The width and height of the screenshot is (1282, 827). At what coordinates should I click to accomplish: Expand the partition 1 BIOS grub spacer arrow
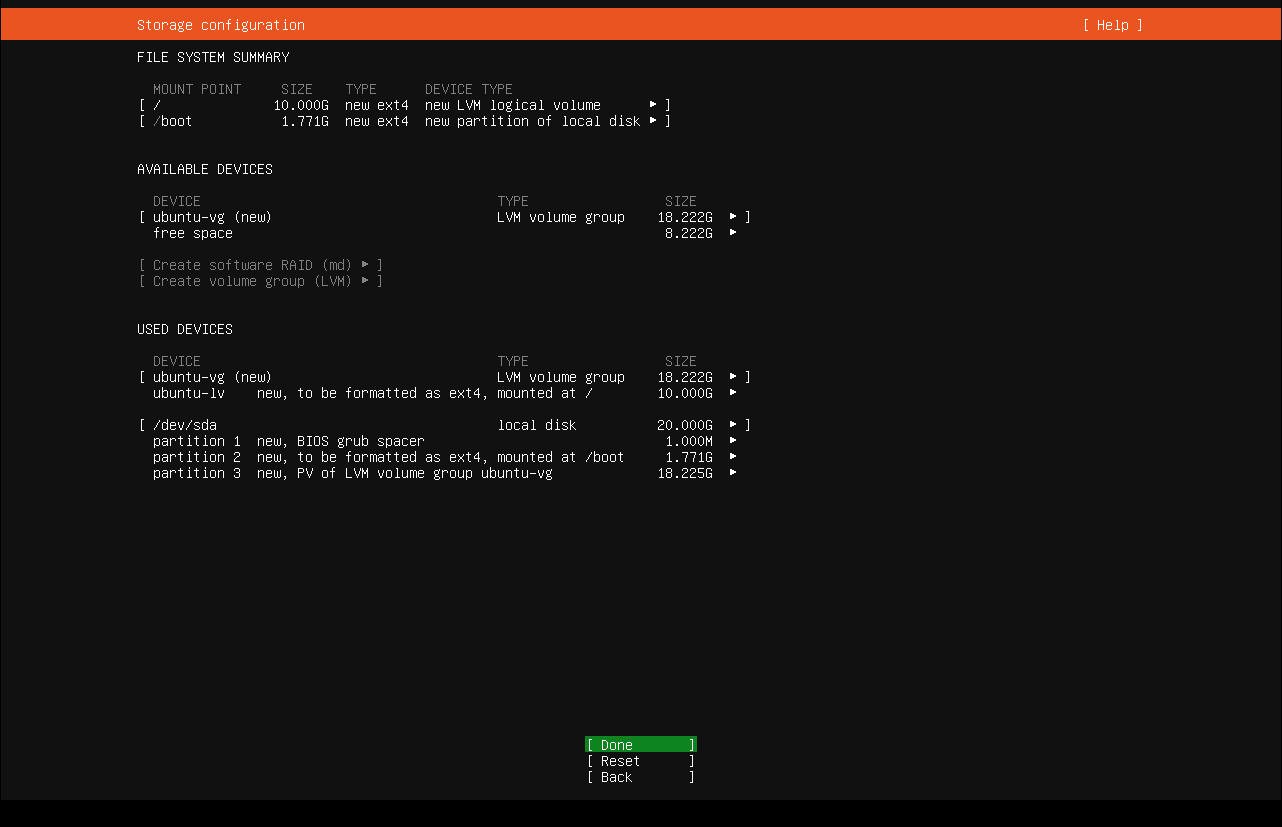[x=733, y=441]
